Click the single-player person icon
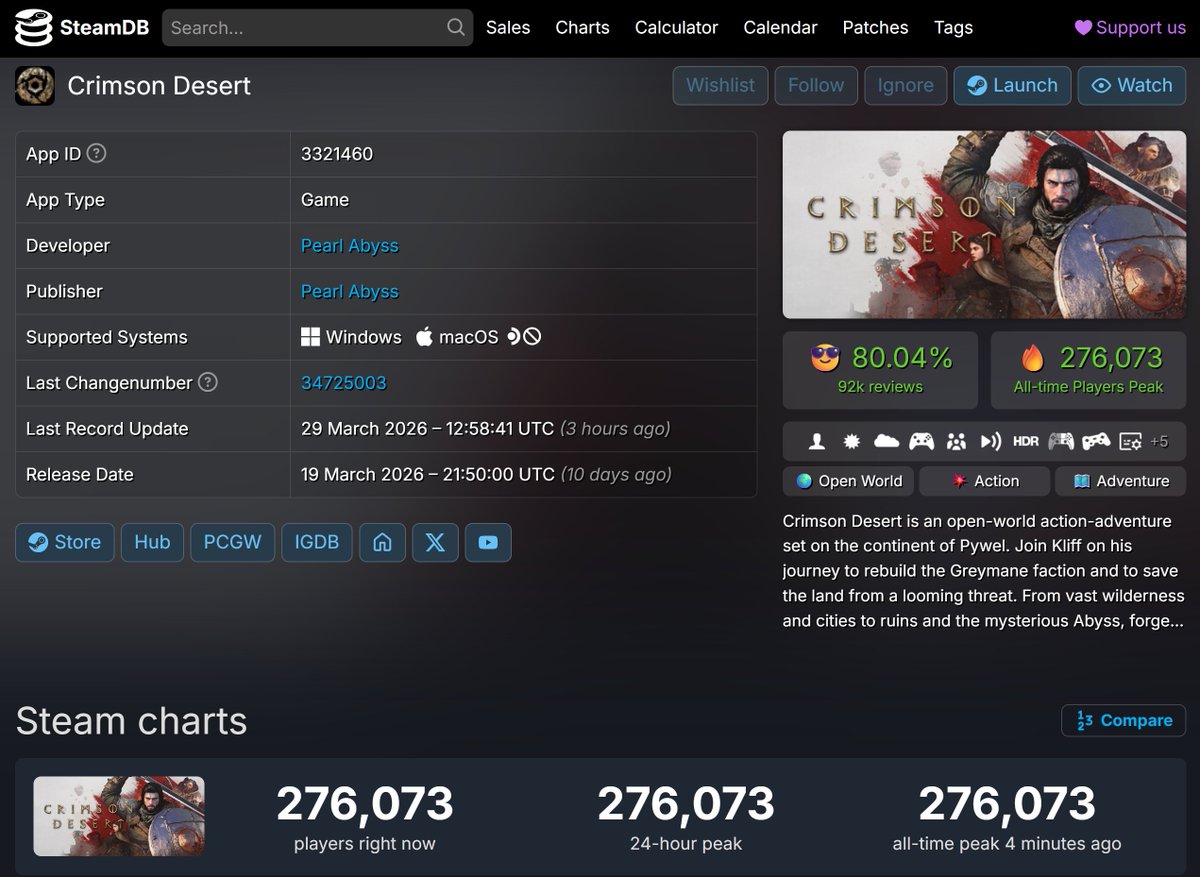Viewport: 1200px width, 877px height. (x=817, y=441)
